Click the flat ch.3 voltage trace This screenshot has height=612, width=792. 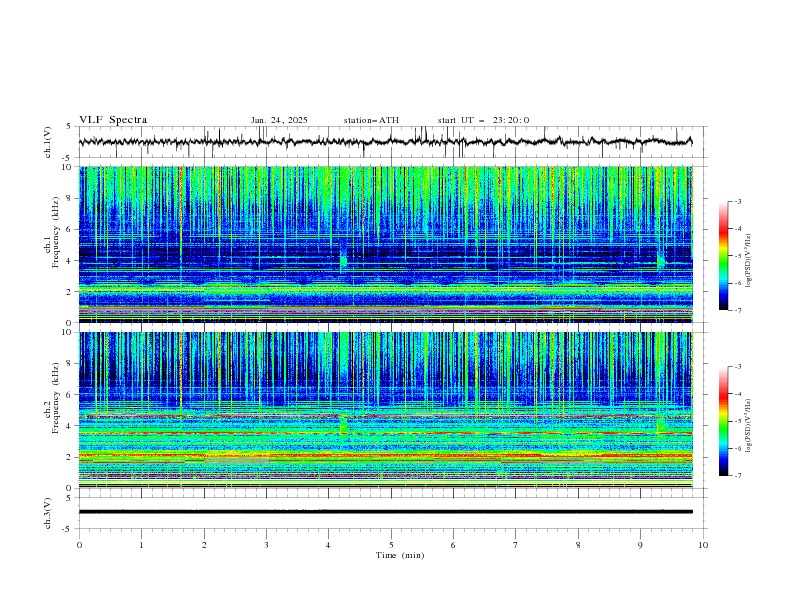pyautogui.click(x=385, y=512)
